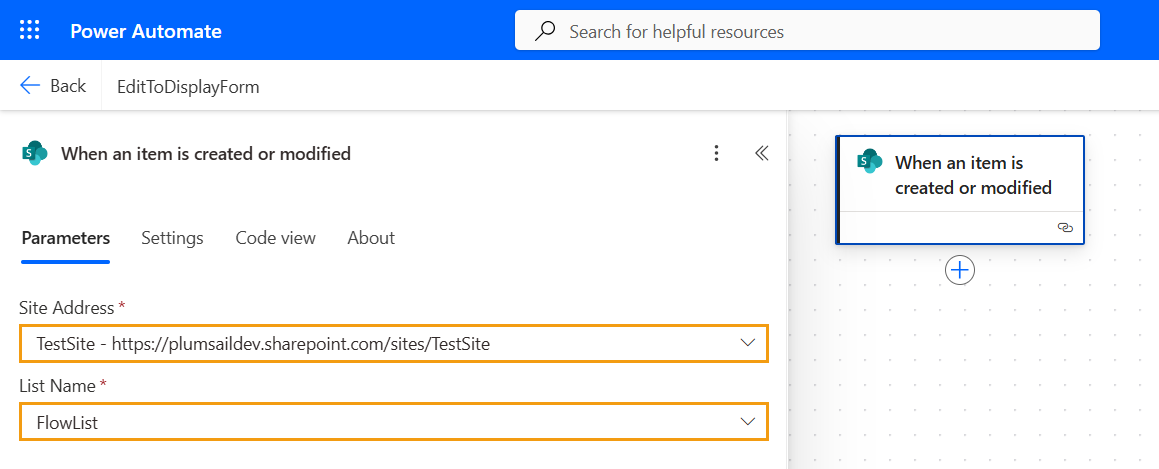Viewport: 1159px width, 469px height.
Task: Expand the List Name dropdown chevron
Action: pyautogui.click(x=747, y=422)
